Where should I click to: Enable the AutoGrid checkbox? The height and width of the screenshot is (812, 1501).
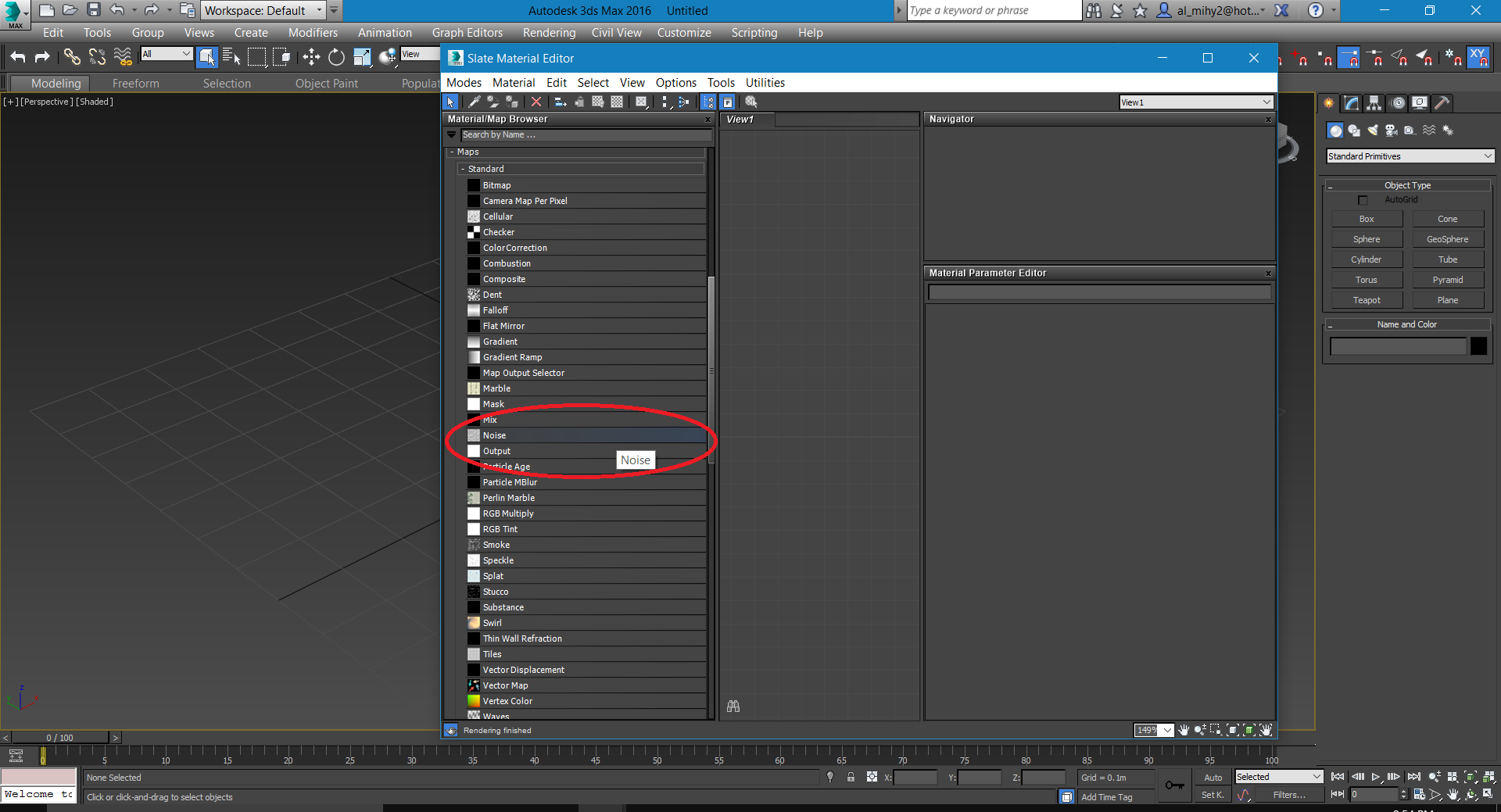pyautogui.click(x=1363, y=200)
